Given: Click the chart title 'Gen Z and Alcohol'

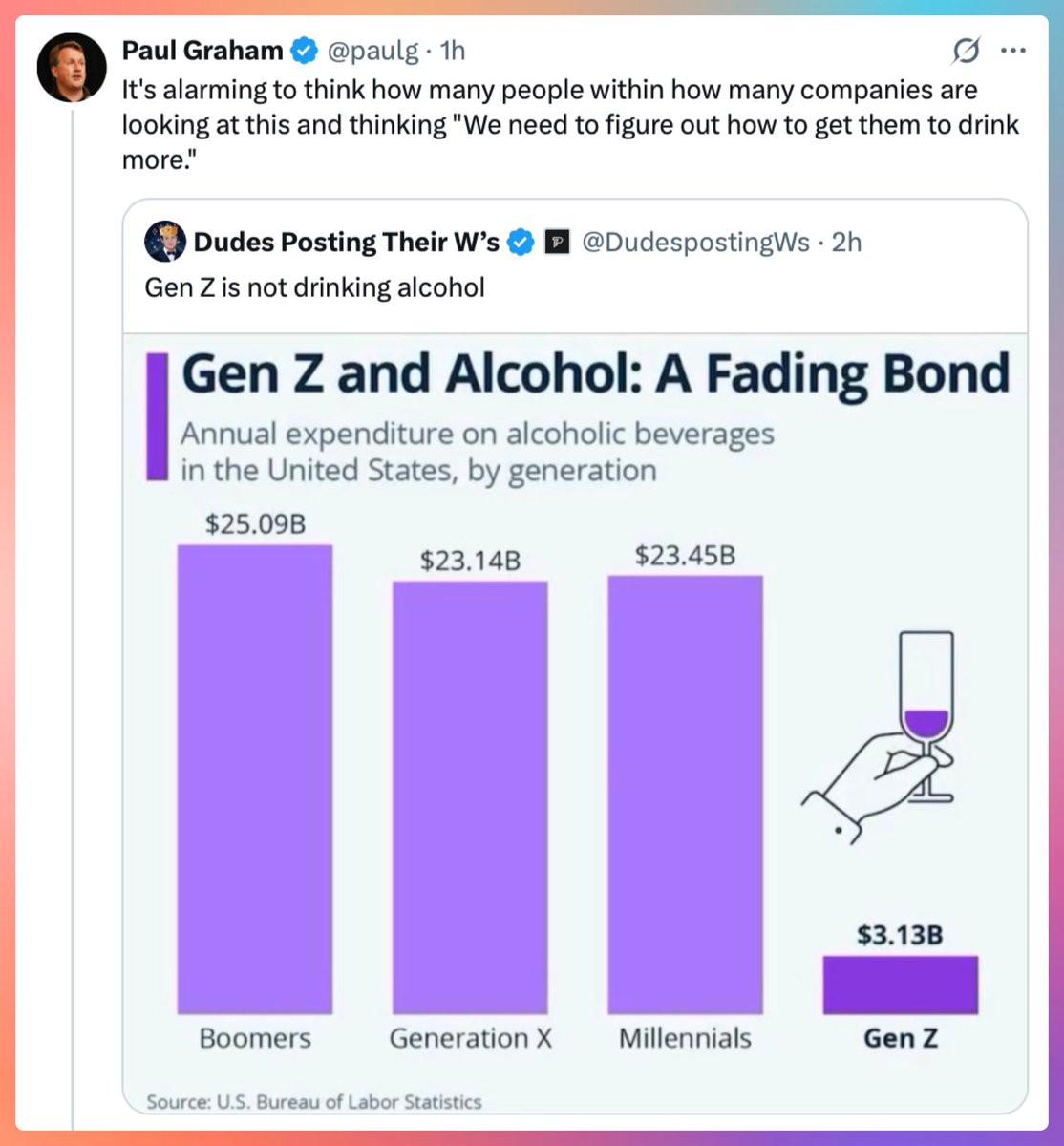Looking at the screenshot, I should tap(594, 373).
